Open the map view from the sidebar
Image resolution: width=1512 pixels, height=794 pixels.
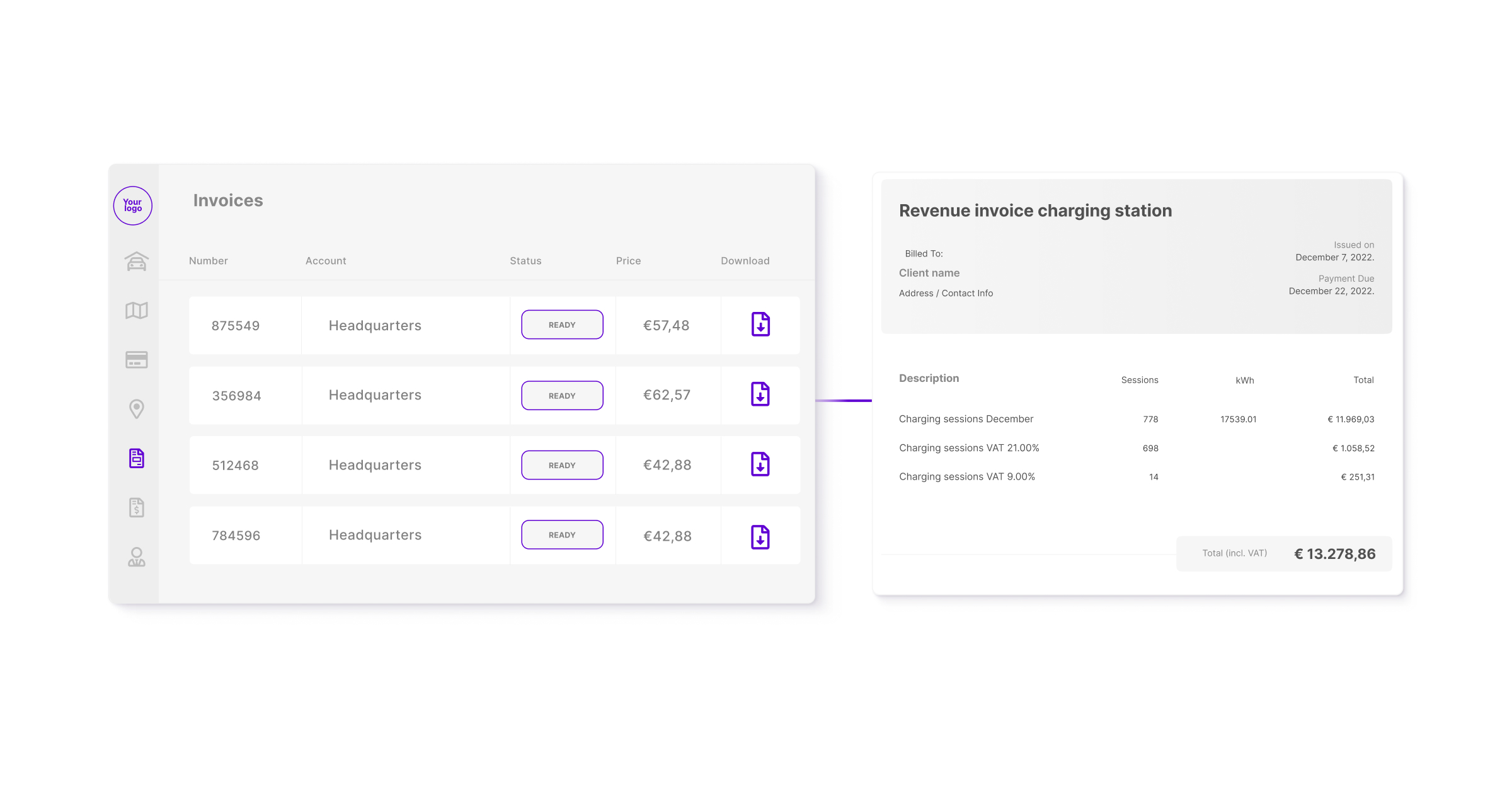click(135, 310)
